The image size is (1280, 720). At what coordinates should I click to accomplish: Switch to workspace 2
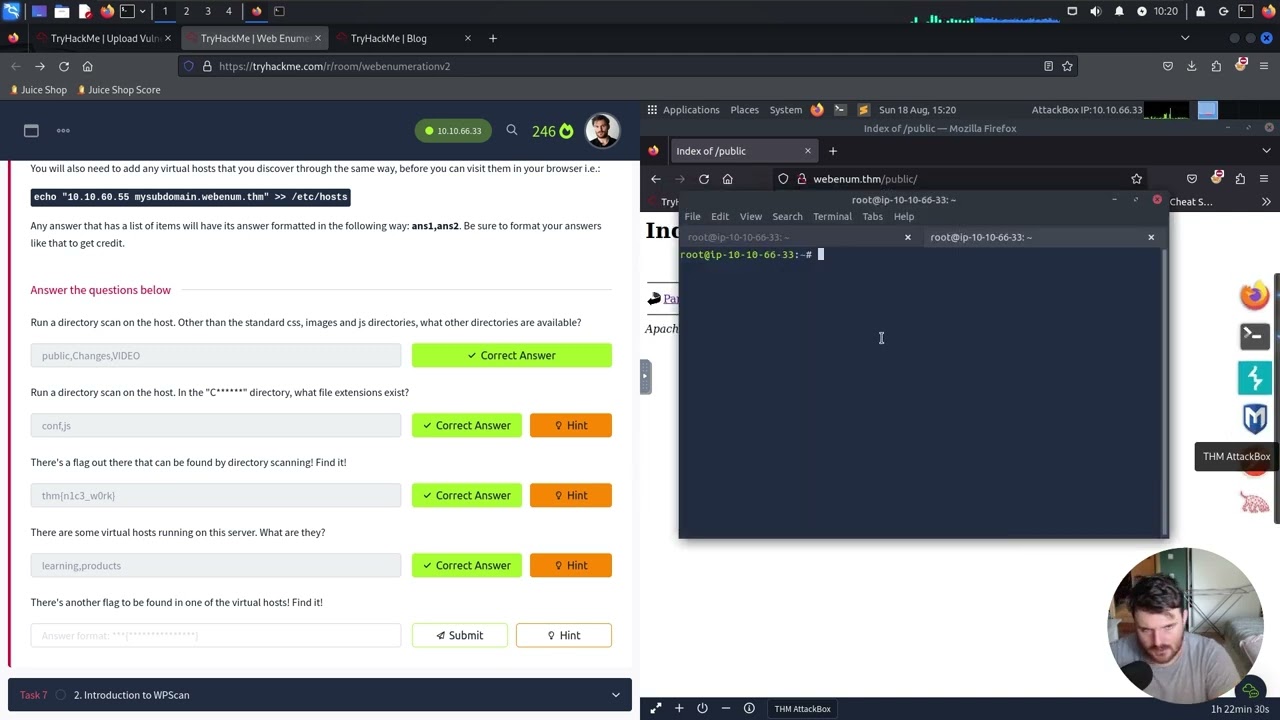tap(186, 11)
